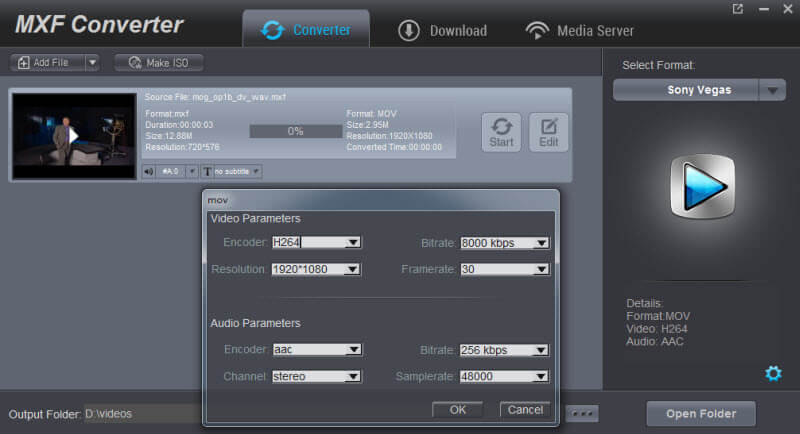Open the Edit tool for the file

(x=548, y=133)
